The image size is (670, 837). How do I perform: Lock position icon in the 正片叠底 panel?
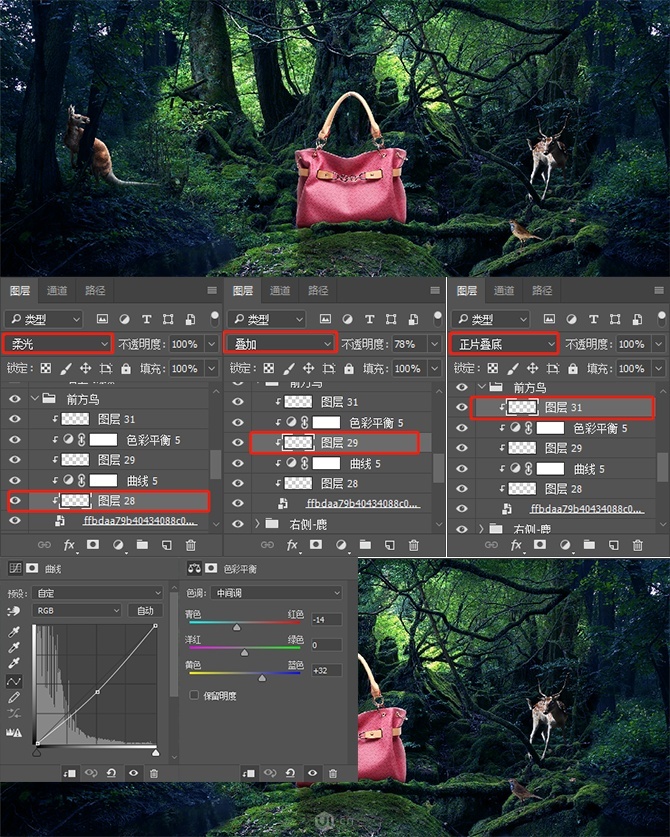(532, 368)
